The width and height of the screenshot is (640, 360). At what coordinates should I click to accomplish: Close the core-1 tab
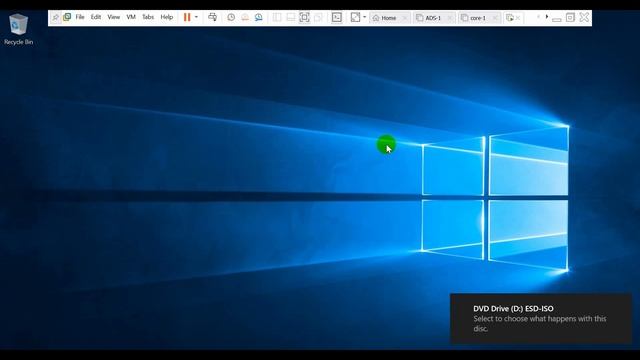click(495, 18)
